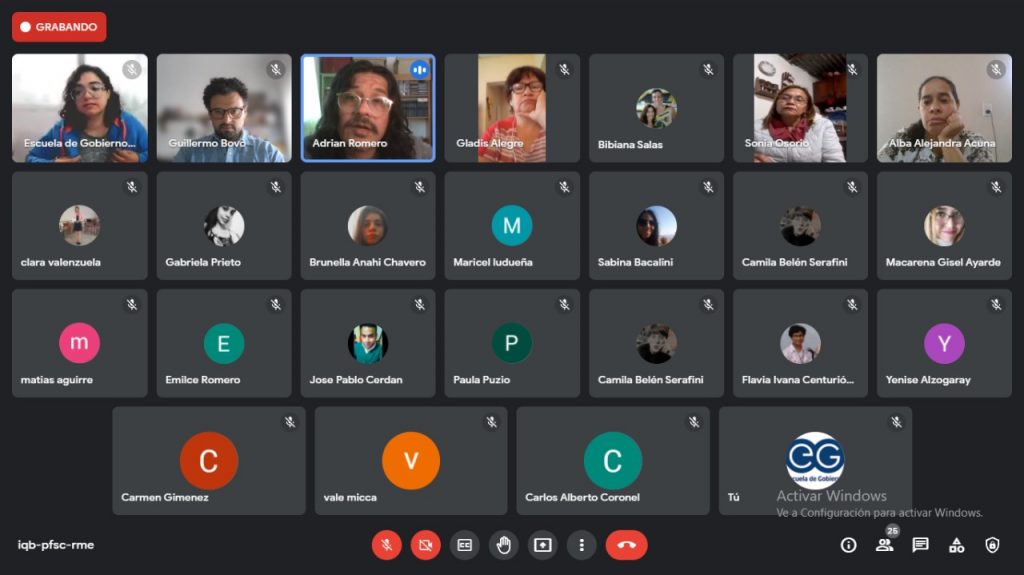Click the Present screen icon
Image resolution: width=1024 pixels, height=575 pixels.
pyautogui.click(x=543, y=545)
